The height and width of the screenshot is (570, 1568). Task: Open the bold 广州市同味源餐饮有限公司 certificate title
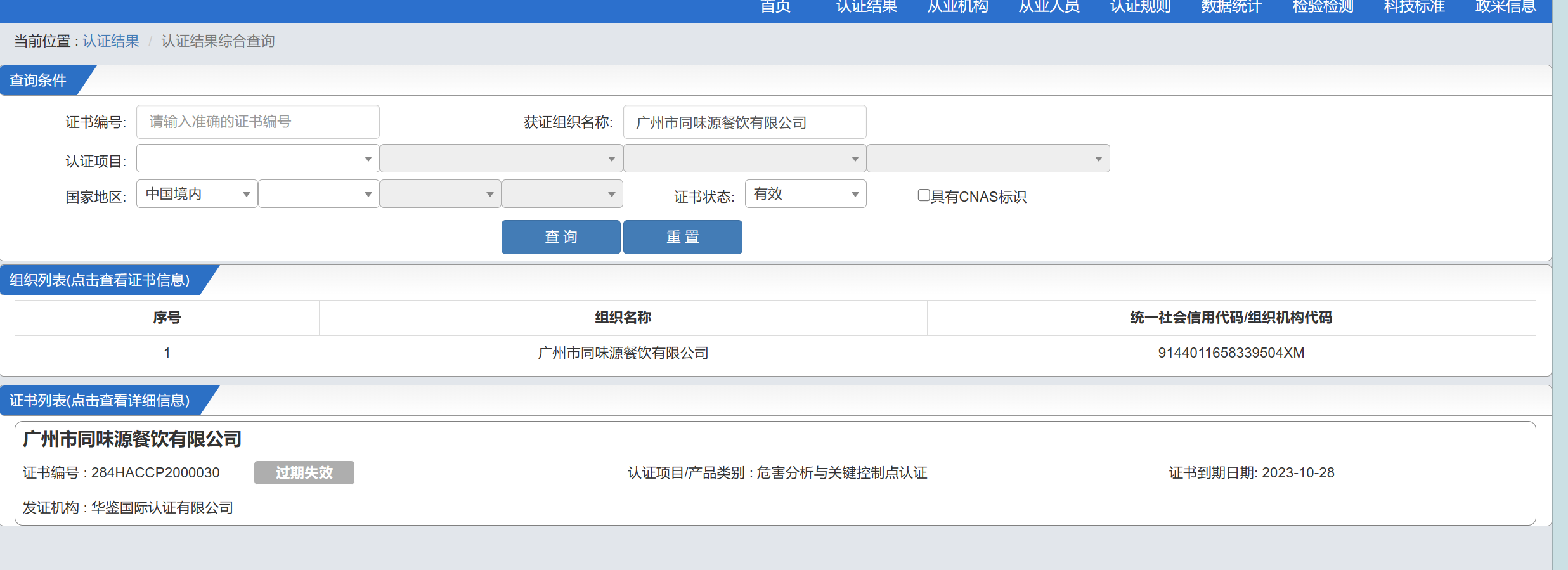[x=132, y=439]
